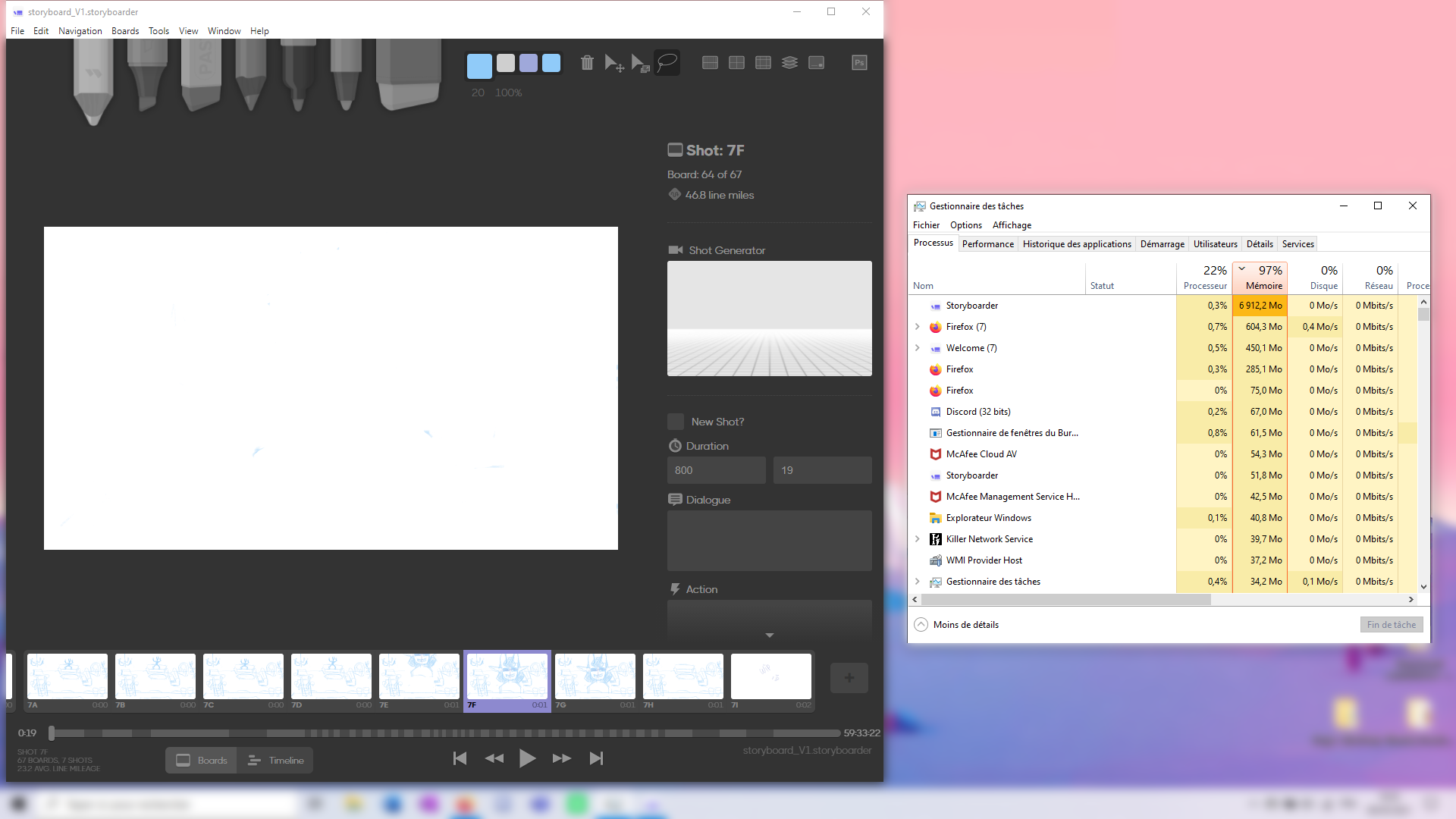This screenshot has width=1456, height=819.
Task: Enable the New Shot checkbox
Action: [x=674, y=422]
